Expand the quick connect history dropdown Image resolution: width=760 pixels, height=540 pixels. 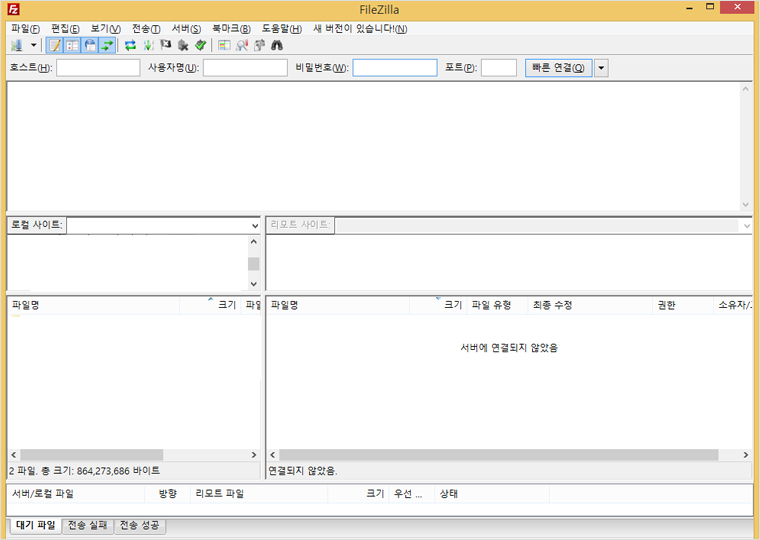(602, 68)
